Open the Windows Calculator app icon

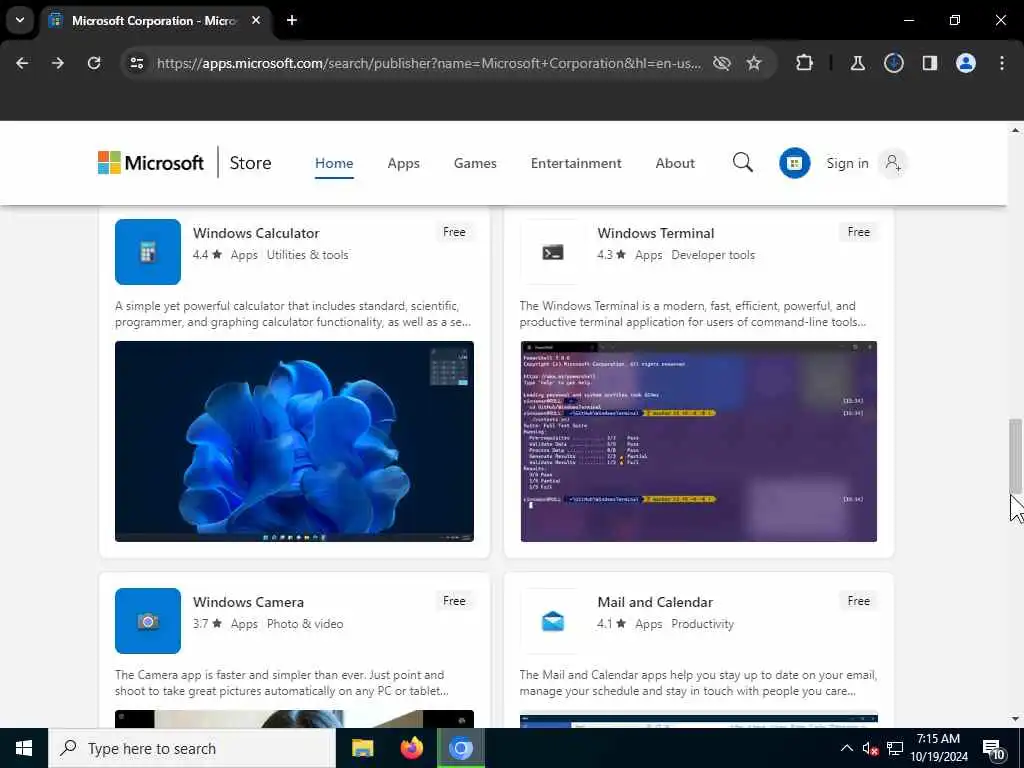(148, 252)
